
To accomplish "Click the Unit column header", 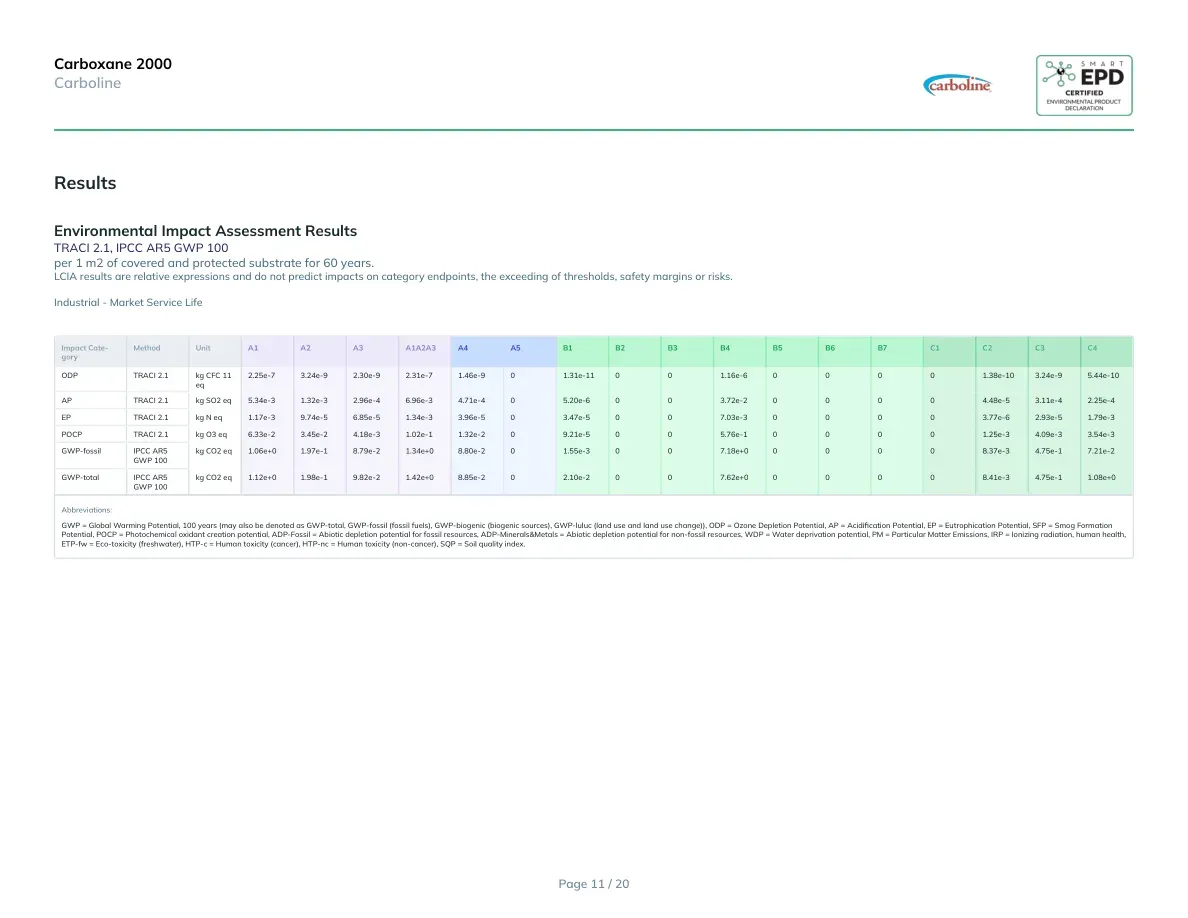I will point(203,348).
